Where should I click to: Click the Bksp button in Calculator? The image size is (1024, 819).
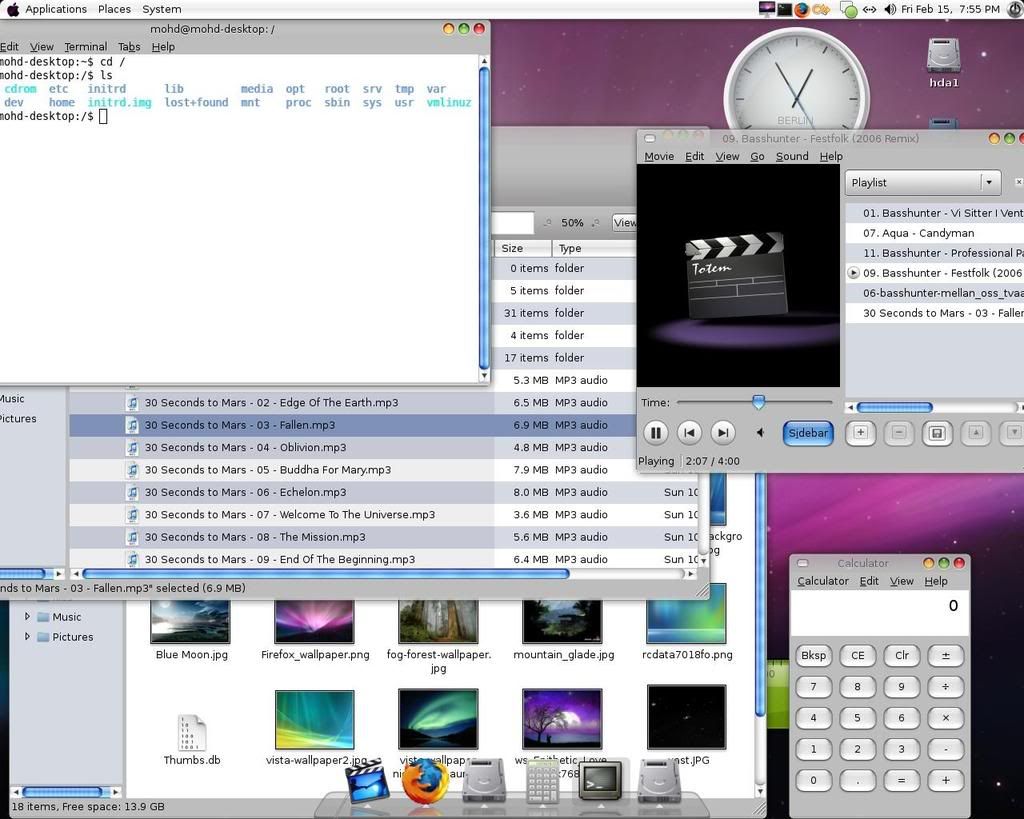pos(814,655)
